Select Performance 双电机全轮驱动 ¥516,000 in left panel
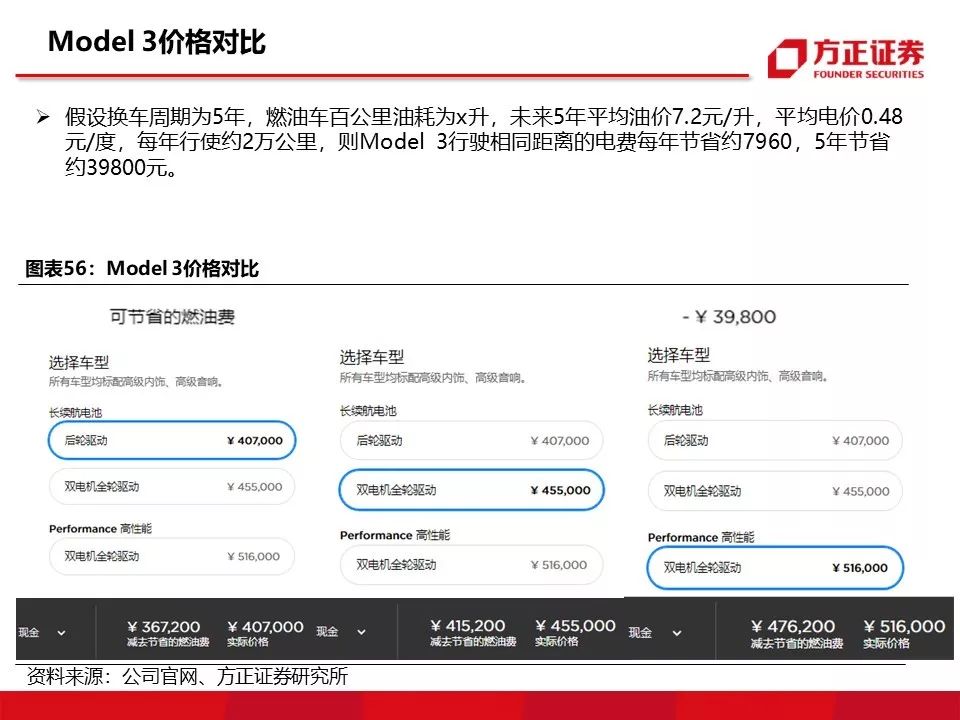 click(x=172, y=557)
